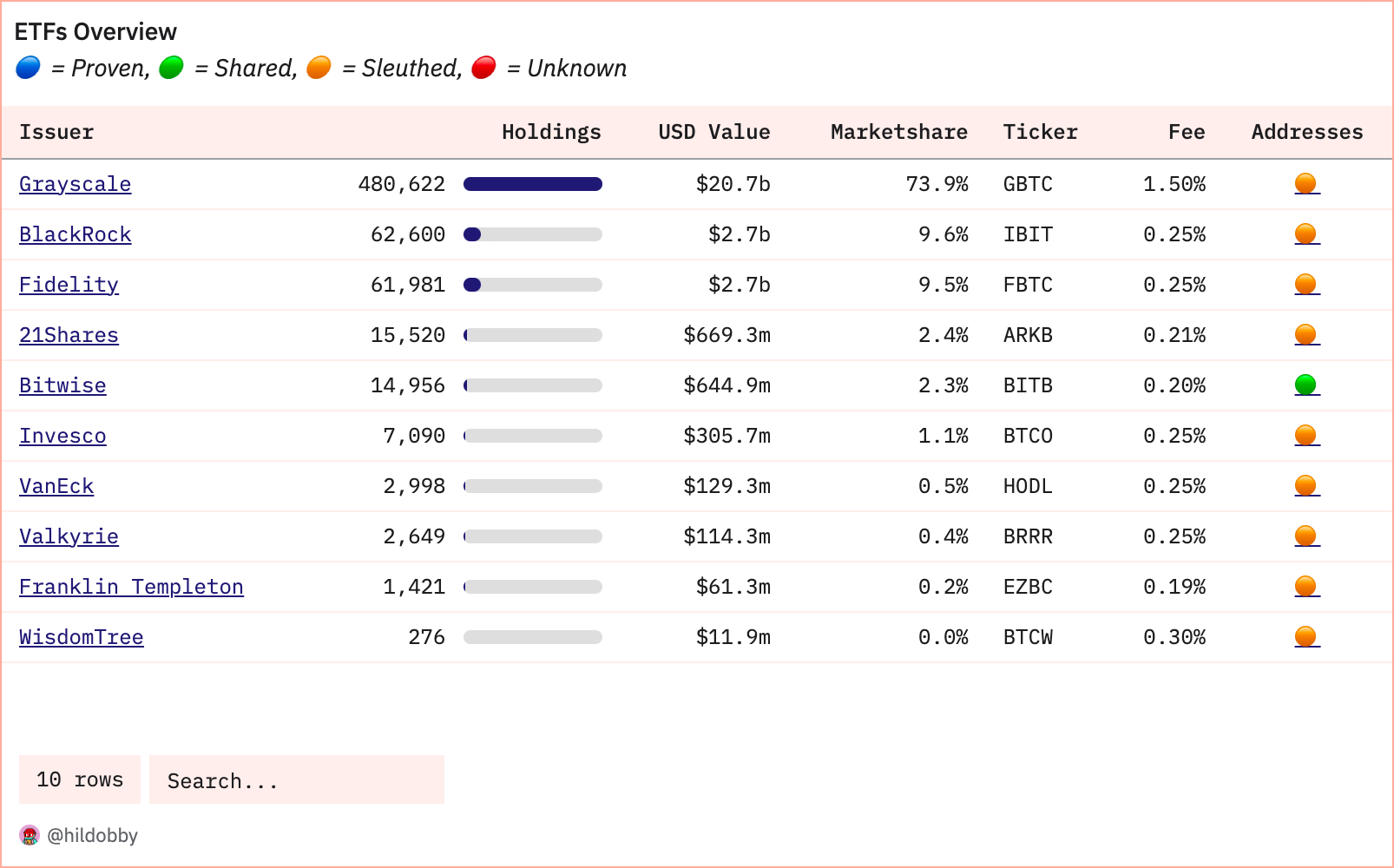
Task: Open 21Shares' orange address icon
Action: (x=1306, y=335)
